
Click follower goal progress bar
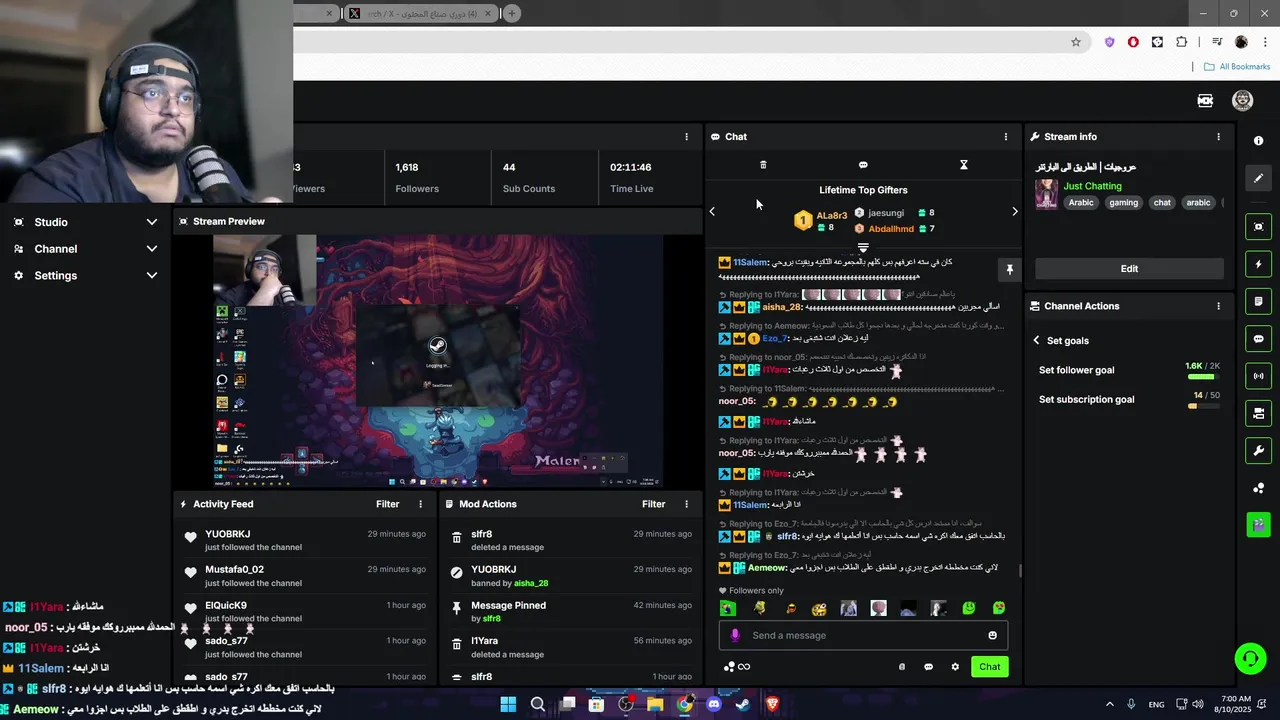(1203, 377)
